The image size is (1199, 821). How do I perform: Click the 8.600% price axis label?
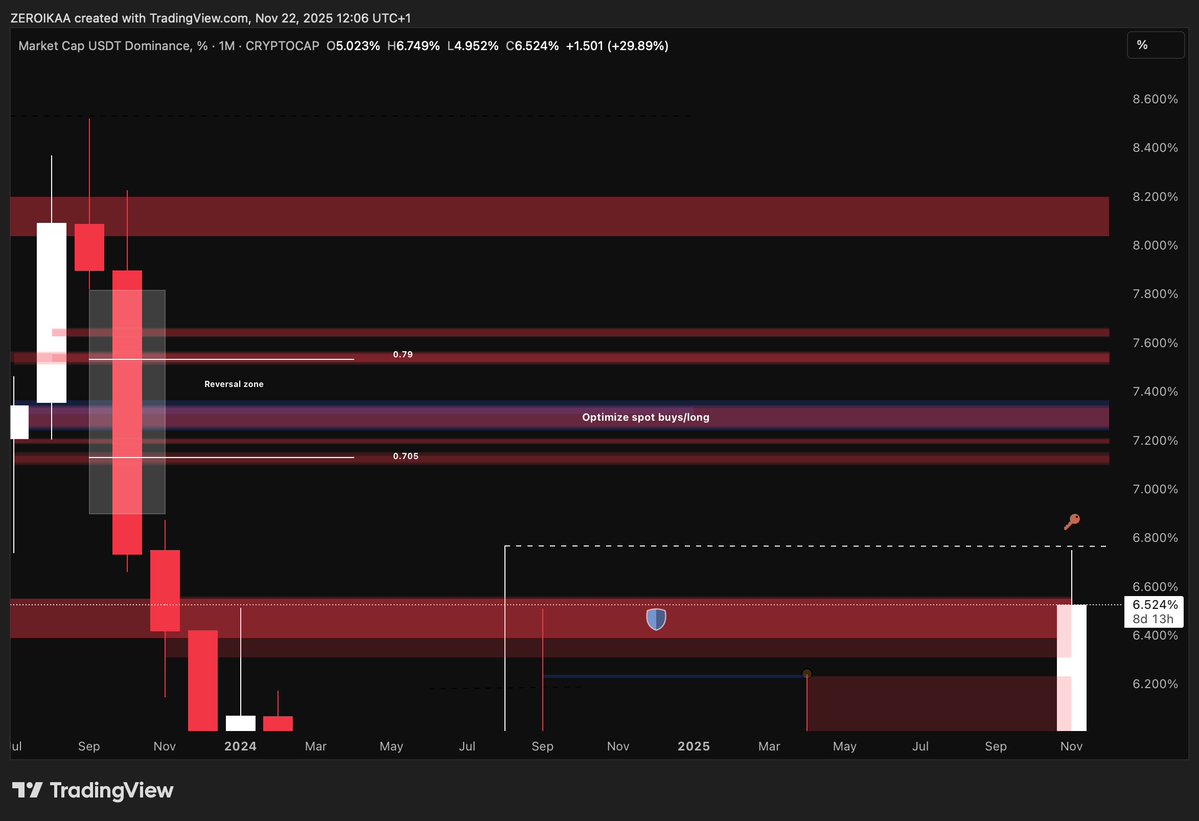click(x=1155, y=99)
